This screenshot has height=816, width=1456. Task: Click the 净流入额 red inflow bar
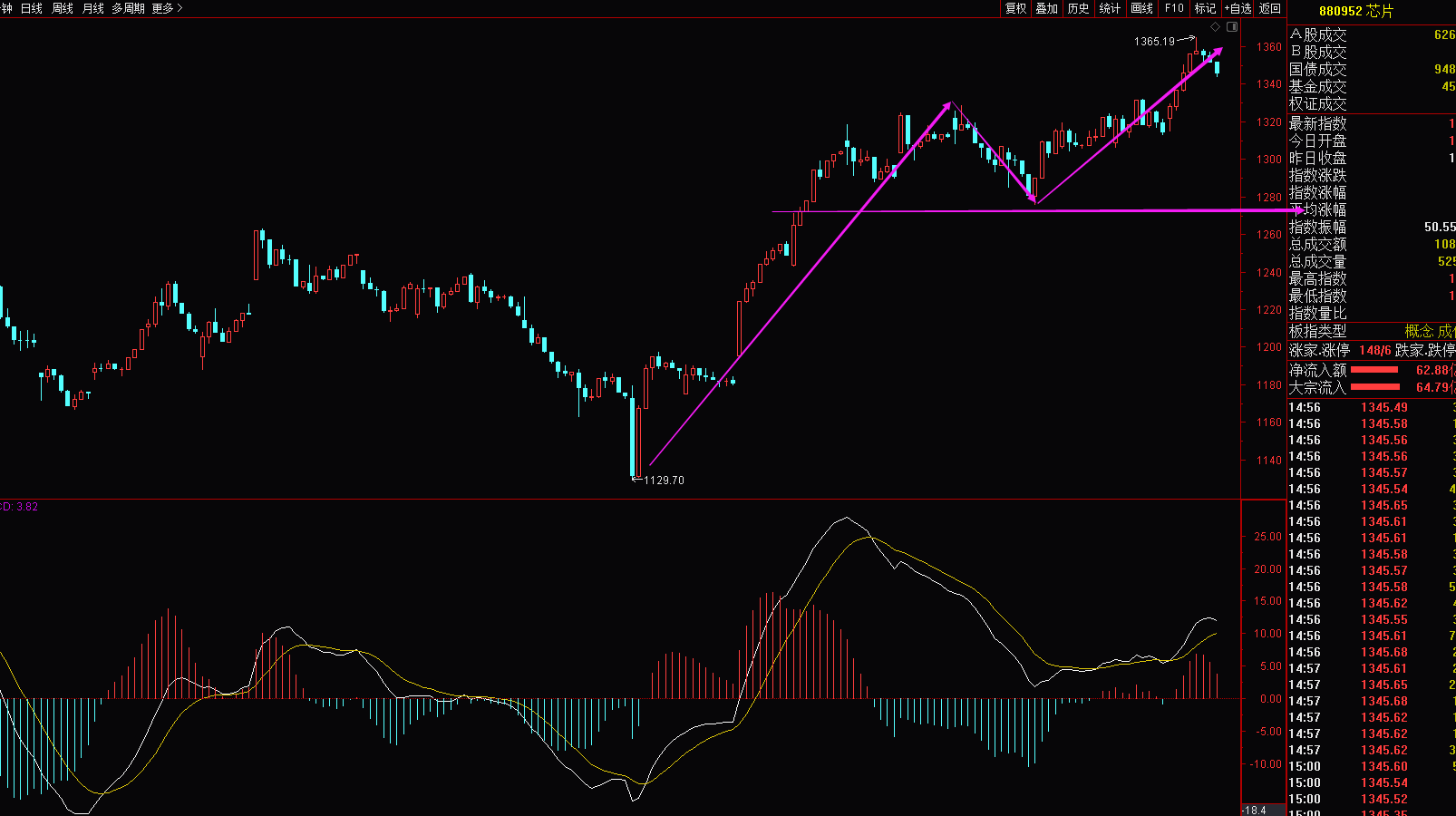tap(1374, 370)
